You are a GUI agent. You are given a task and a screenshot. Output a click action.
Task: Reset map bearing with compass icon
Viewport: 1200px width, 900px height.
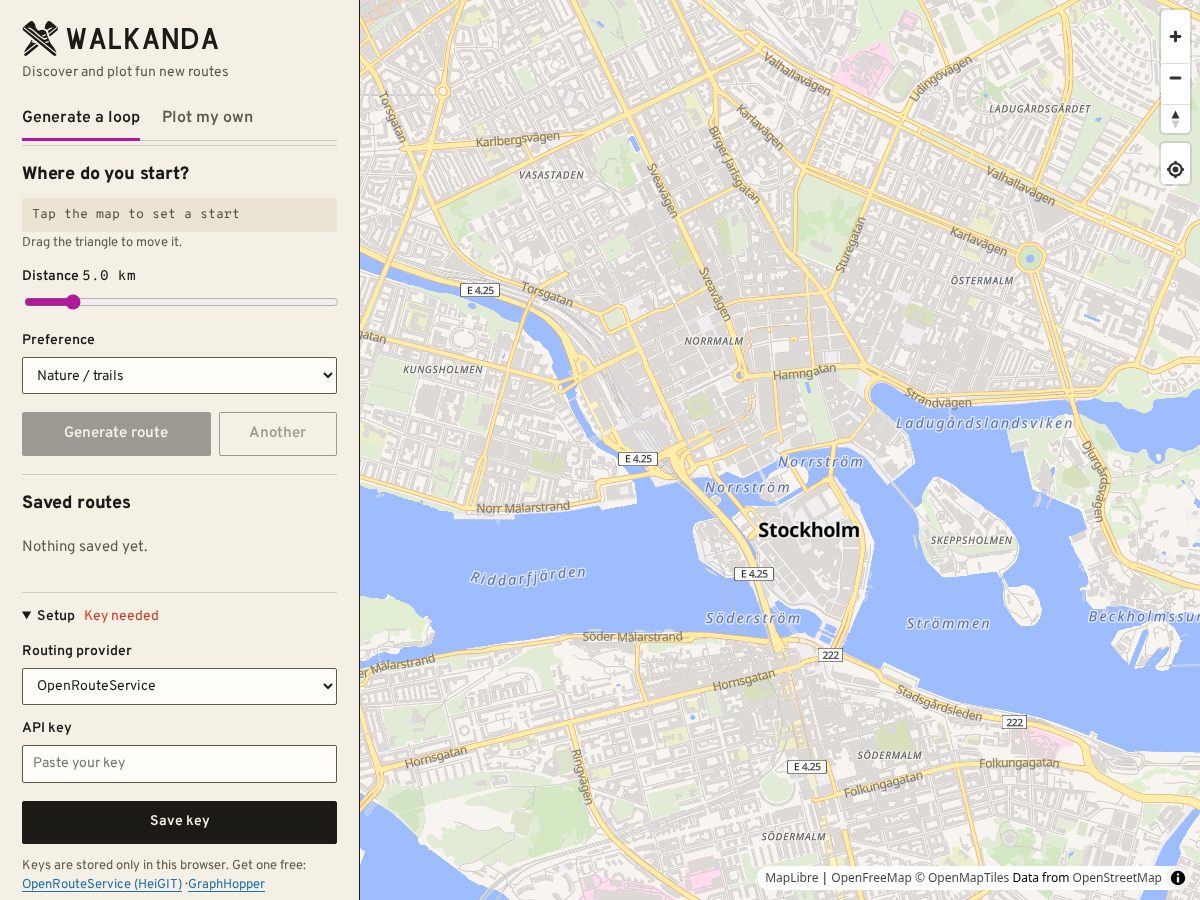(x=1175, y=119)
